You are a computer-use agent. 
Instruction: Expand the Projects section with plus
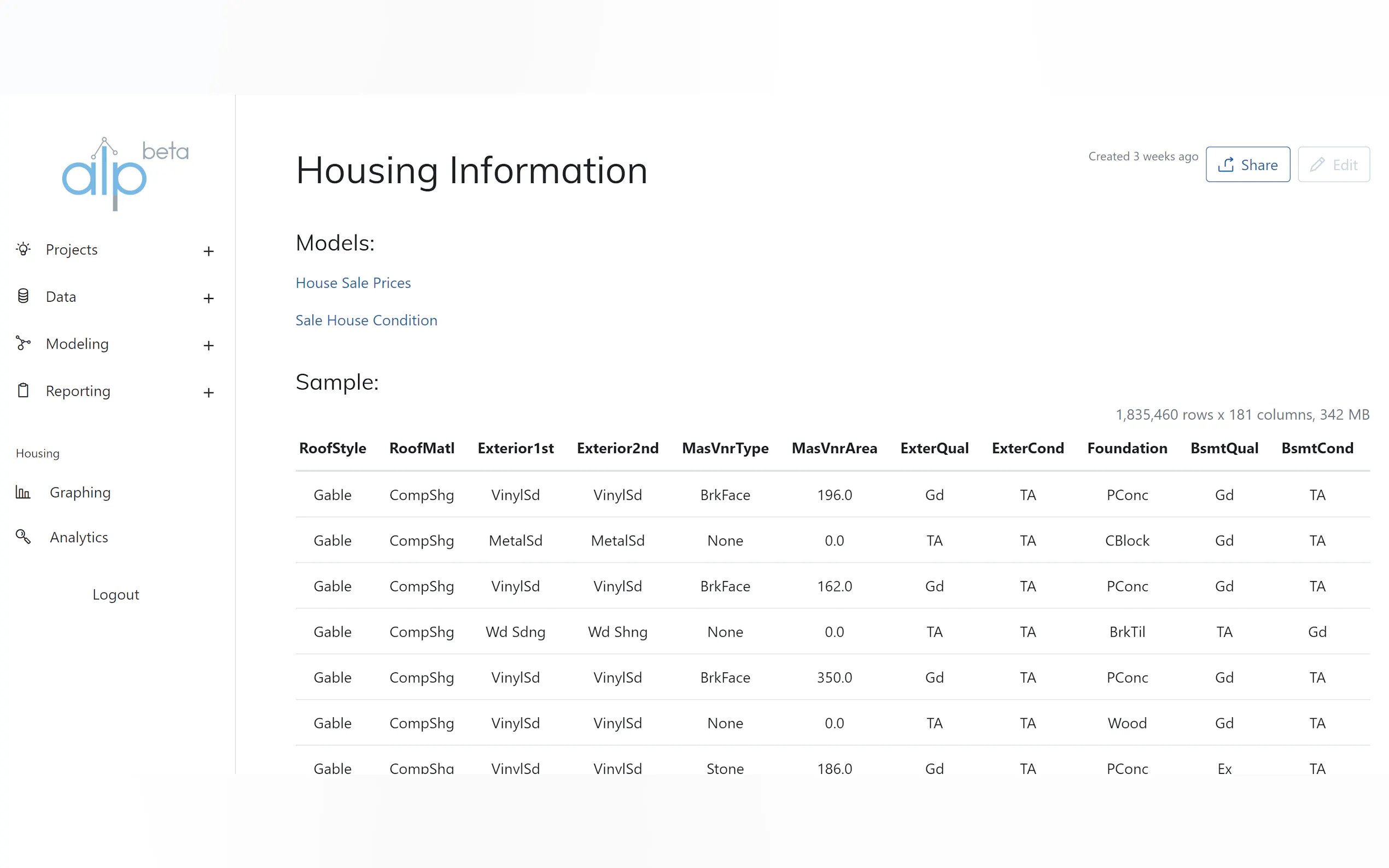(208, 251)
